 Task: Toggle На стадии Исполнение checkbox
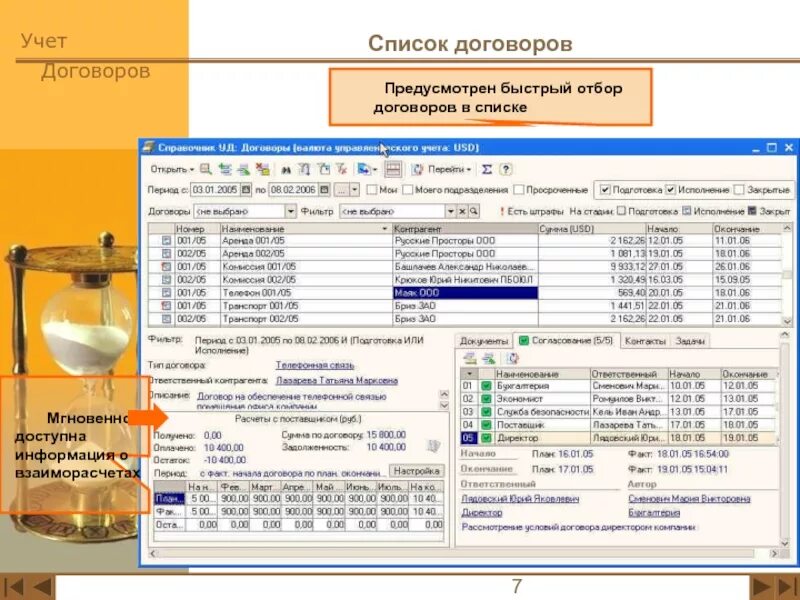687,211
